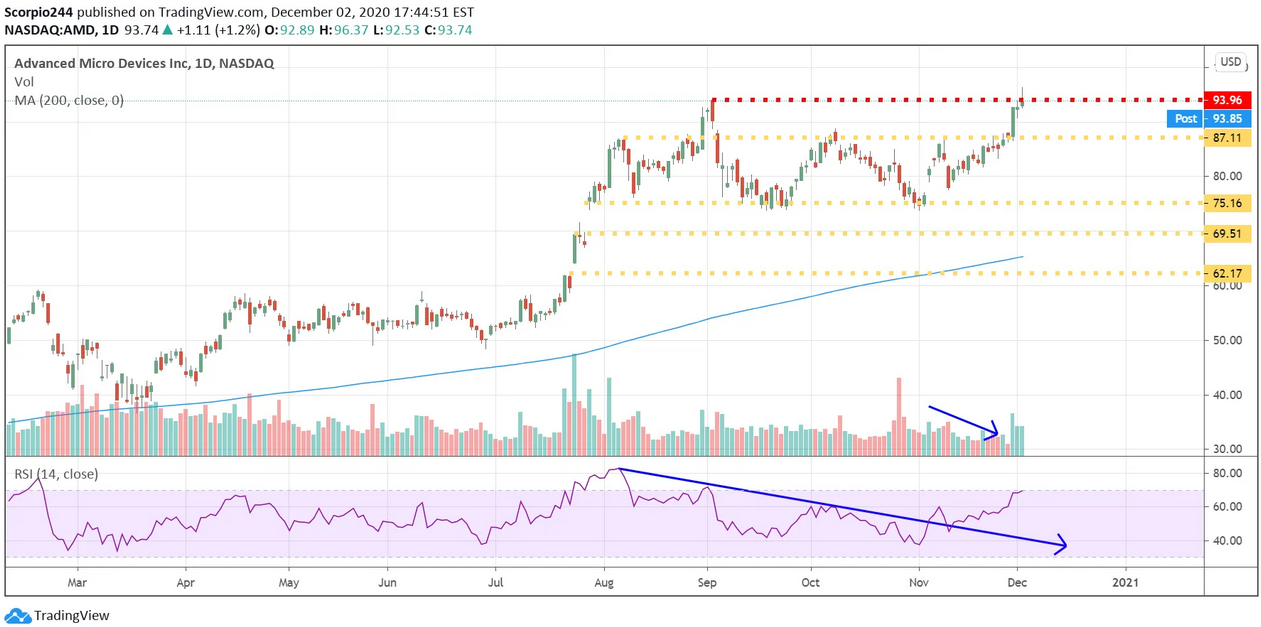Click the Sep date axis label
Screen dimensions: 1261x627
pos(708,580)
